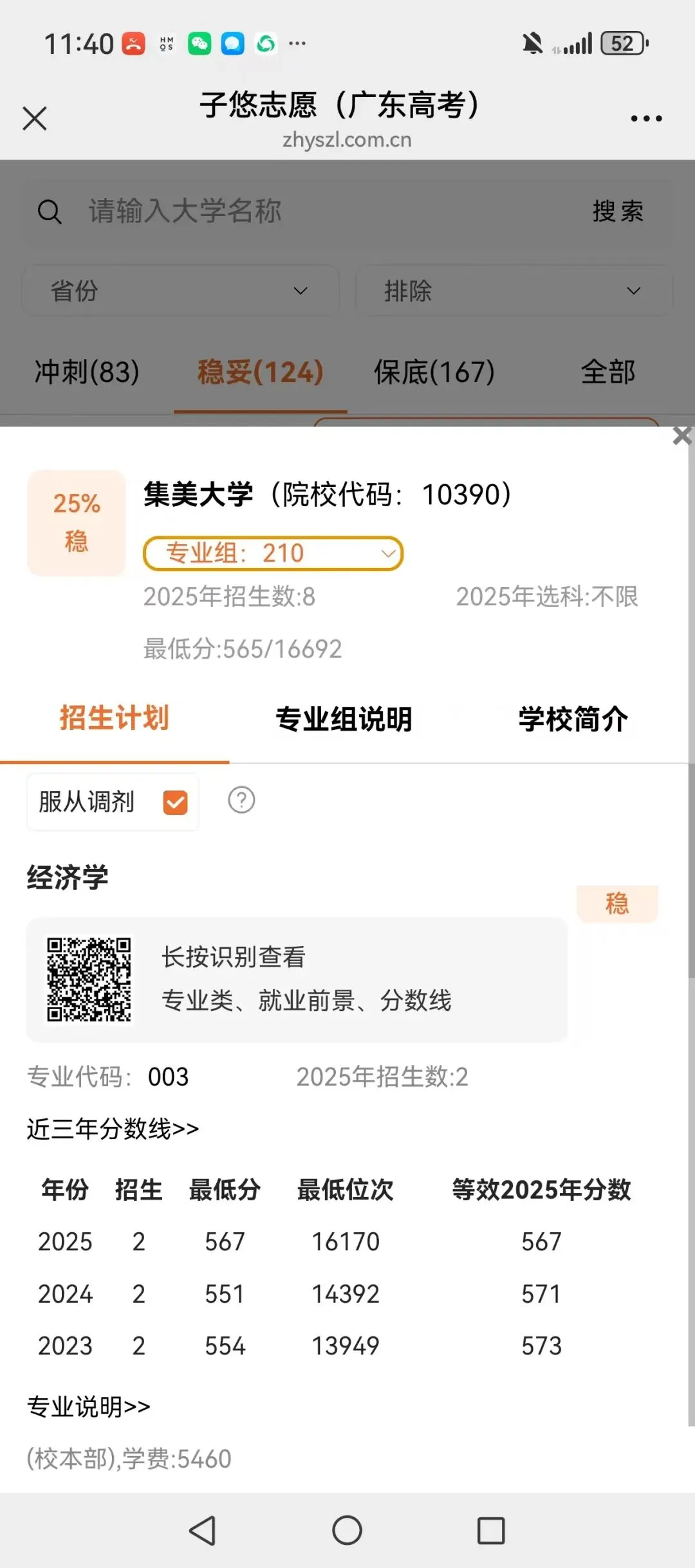Open the question mark help icon
The width and height of the screenshot is (695, 1568).
pyautogui.click(x=241, y=800)
